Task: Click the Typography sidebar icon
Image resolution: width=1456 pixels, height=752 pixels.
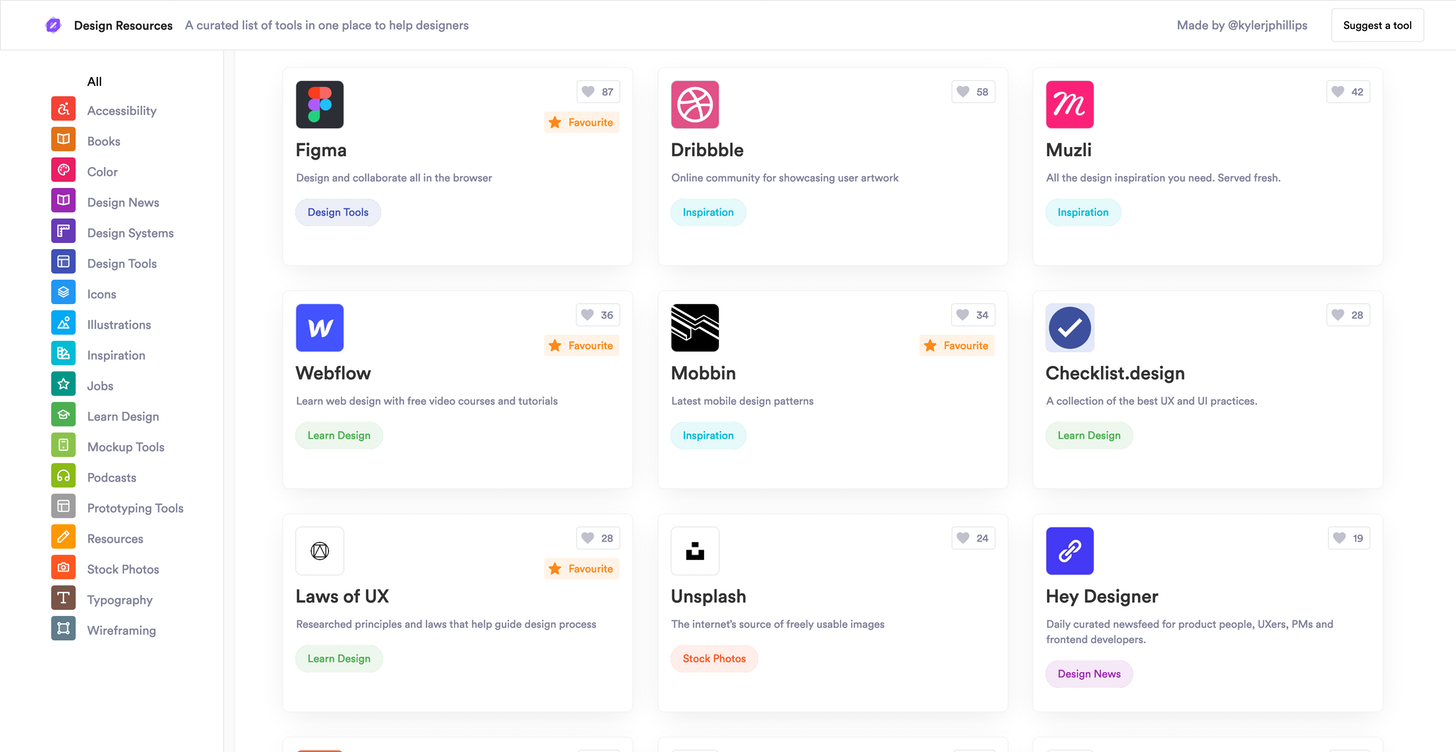Action: pos(63,599)
